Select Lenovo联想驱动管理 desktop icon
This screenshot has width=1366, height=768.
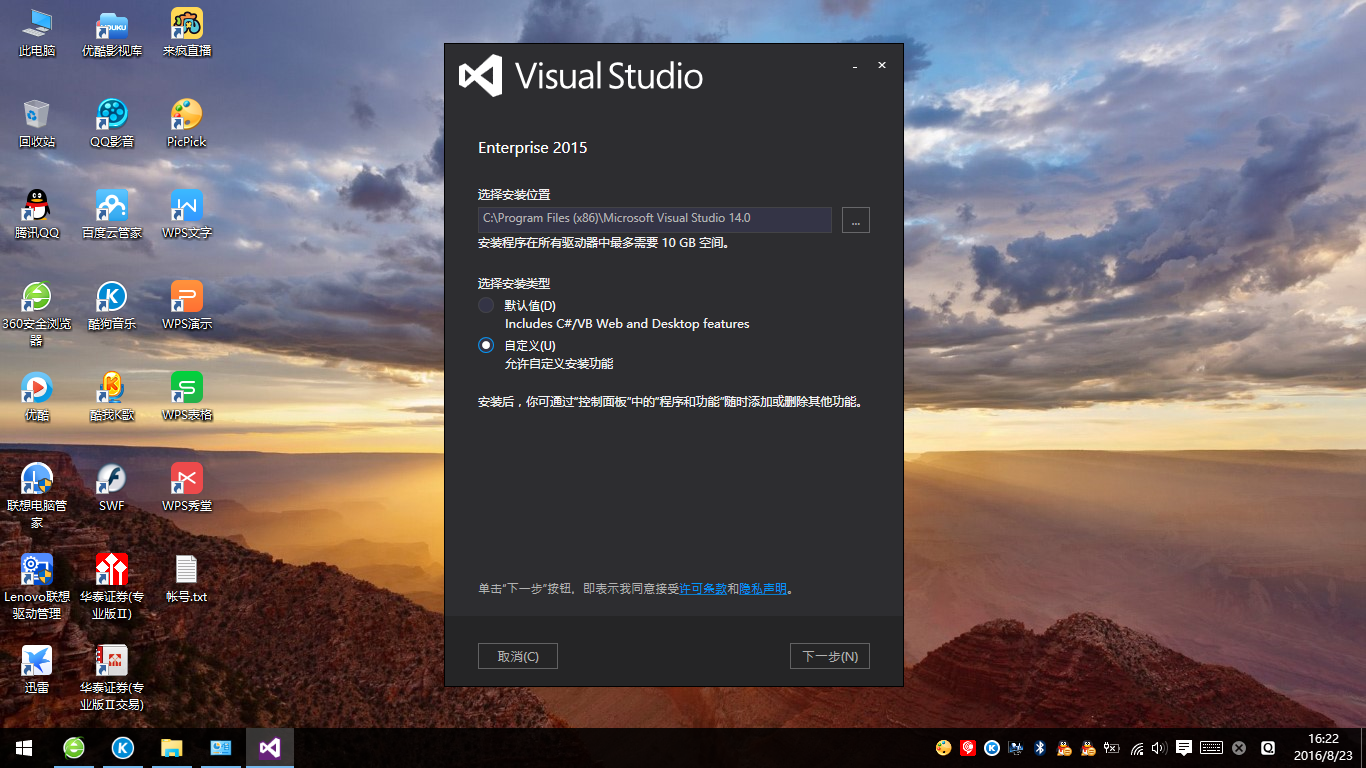pos(37,586)
